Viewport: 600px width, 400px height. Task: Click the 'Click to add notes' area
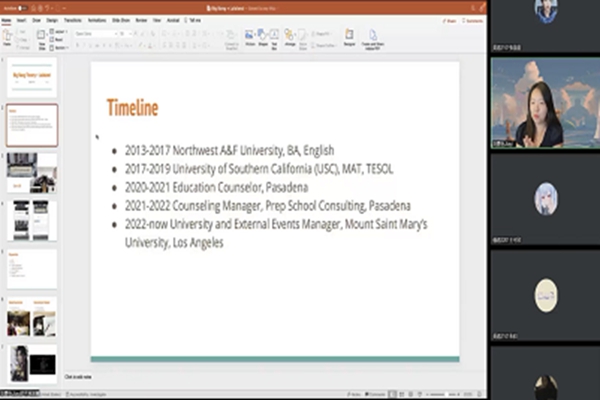pos(78,377)
